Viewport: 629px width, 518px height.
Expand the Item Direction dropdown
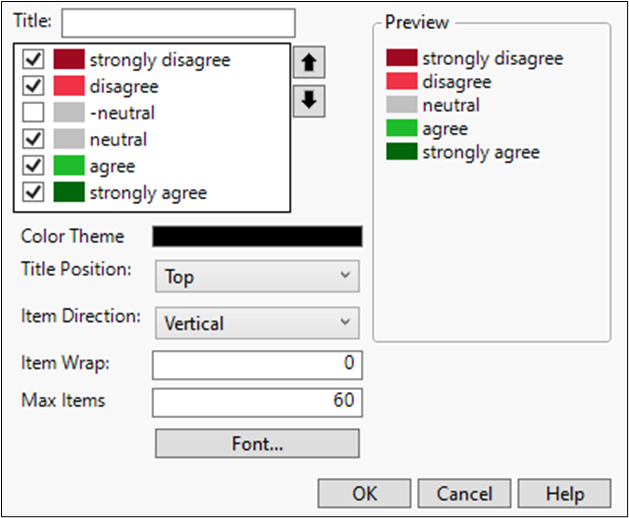tap(257, 323)
